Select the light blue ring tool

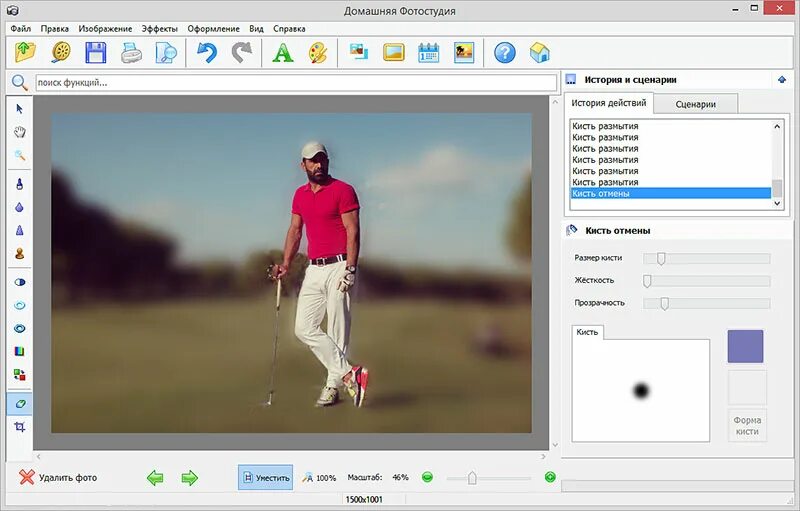point(19,305)
